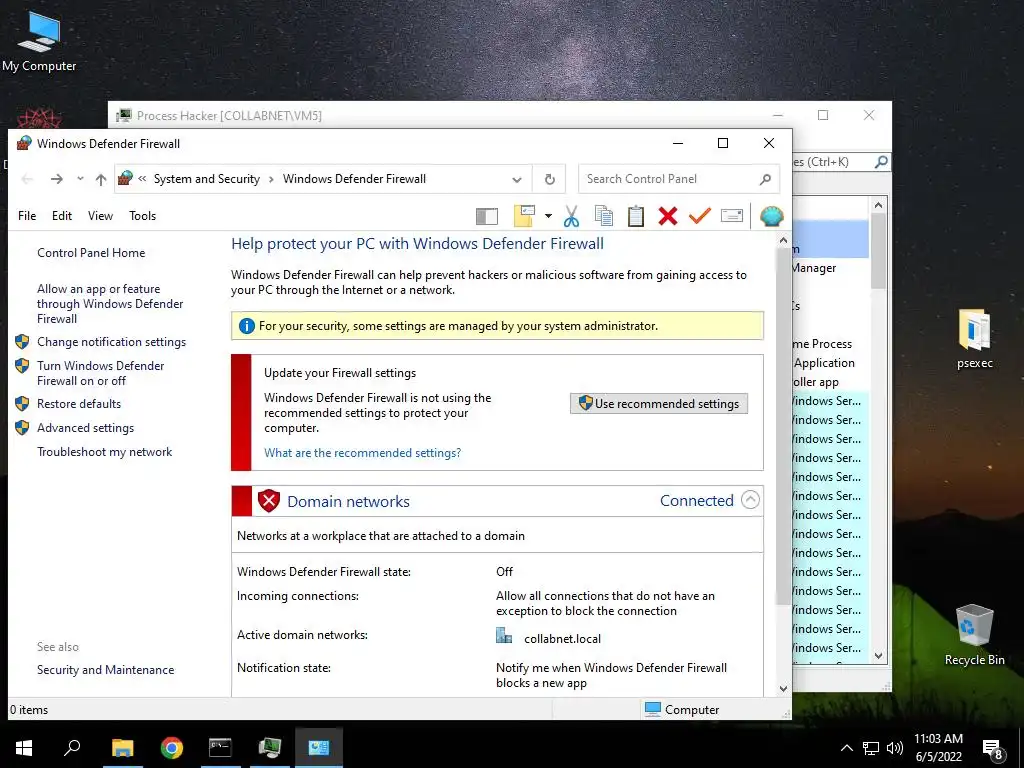Click the Cut scissors toolbar icon

coord(571,216)
